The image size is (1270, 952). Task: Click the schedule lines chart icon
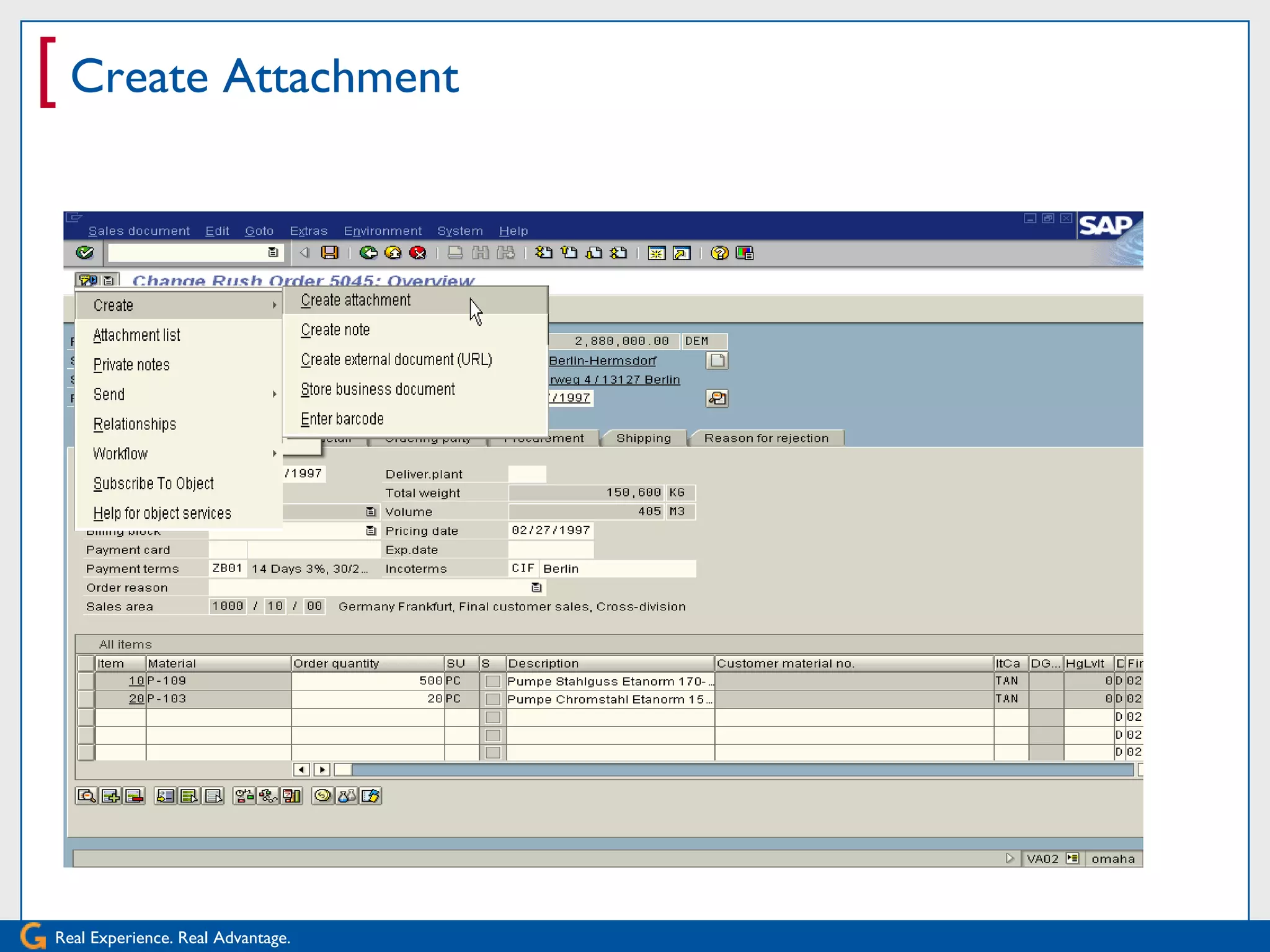pos(291,796)
